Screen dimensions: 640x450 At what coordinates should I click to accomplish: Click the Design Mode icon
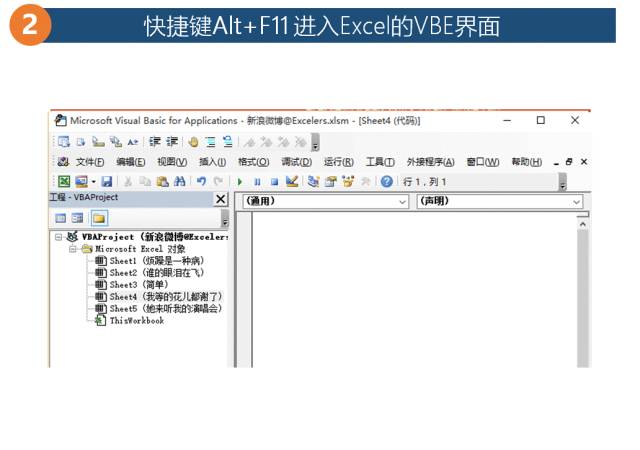tap(292, 181)
